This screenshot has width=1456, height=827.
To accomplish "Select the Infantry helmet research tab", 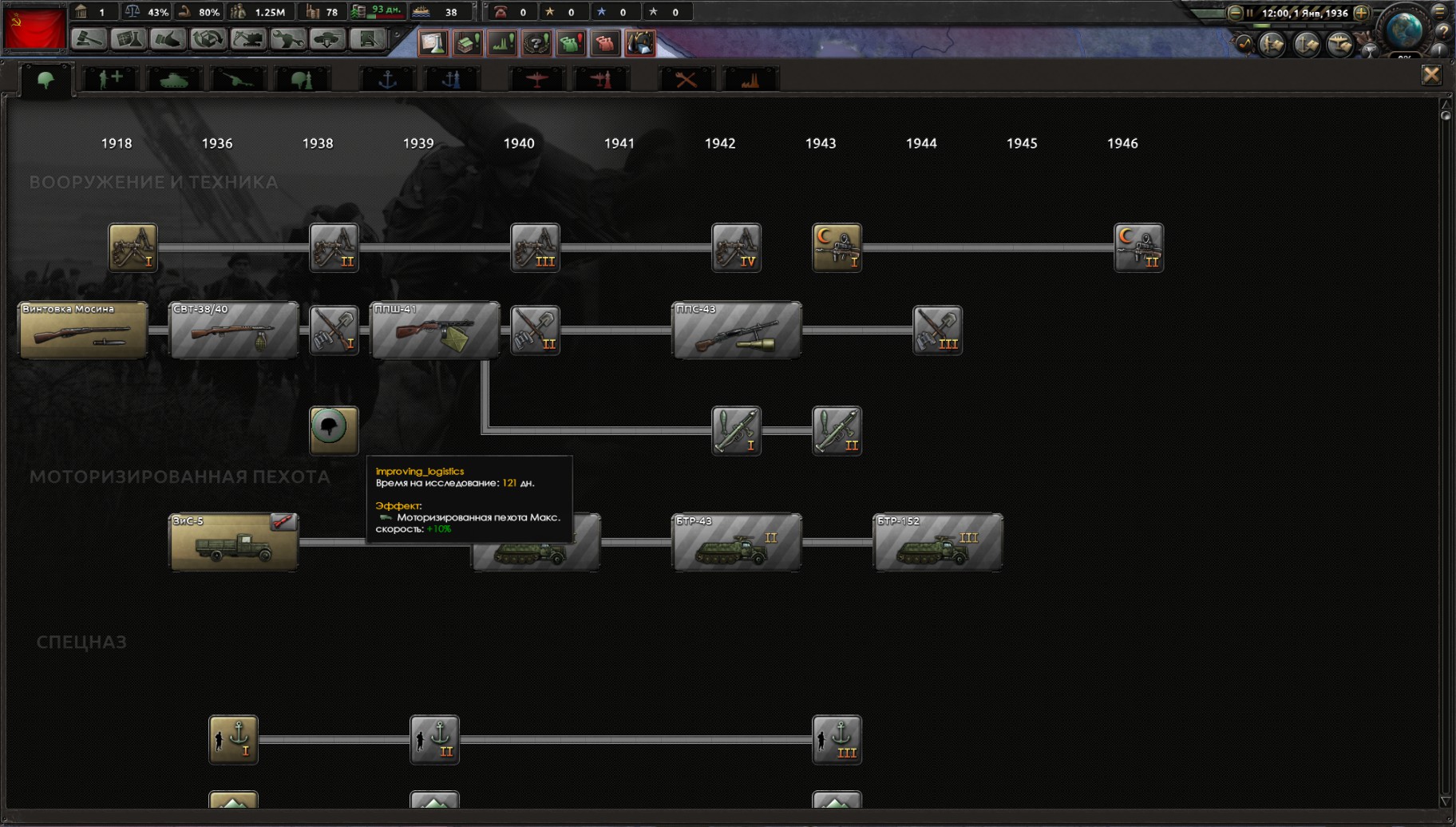I will click(45, 80).
